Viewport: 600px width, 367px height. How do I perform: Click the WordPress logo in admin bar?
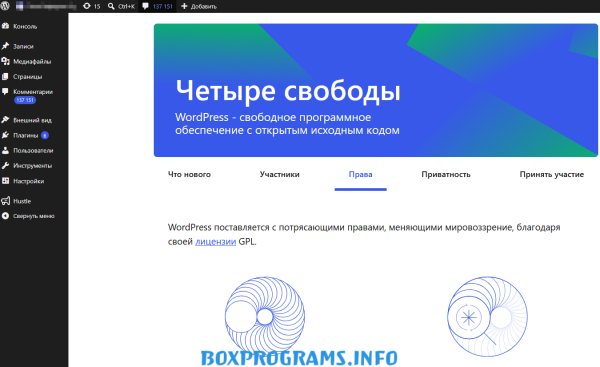pyautogui.click(x=5, y=6)
